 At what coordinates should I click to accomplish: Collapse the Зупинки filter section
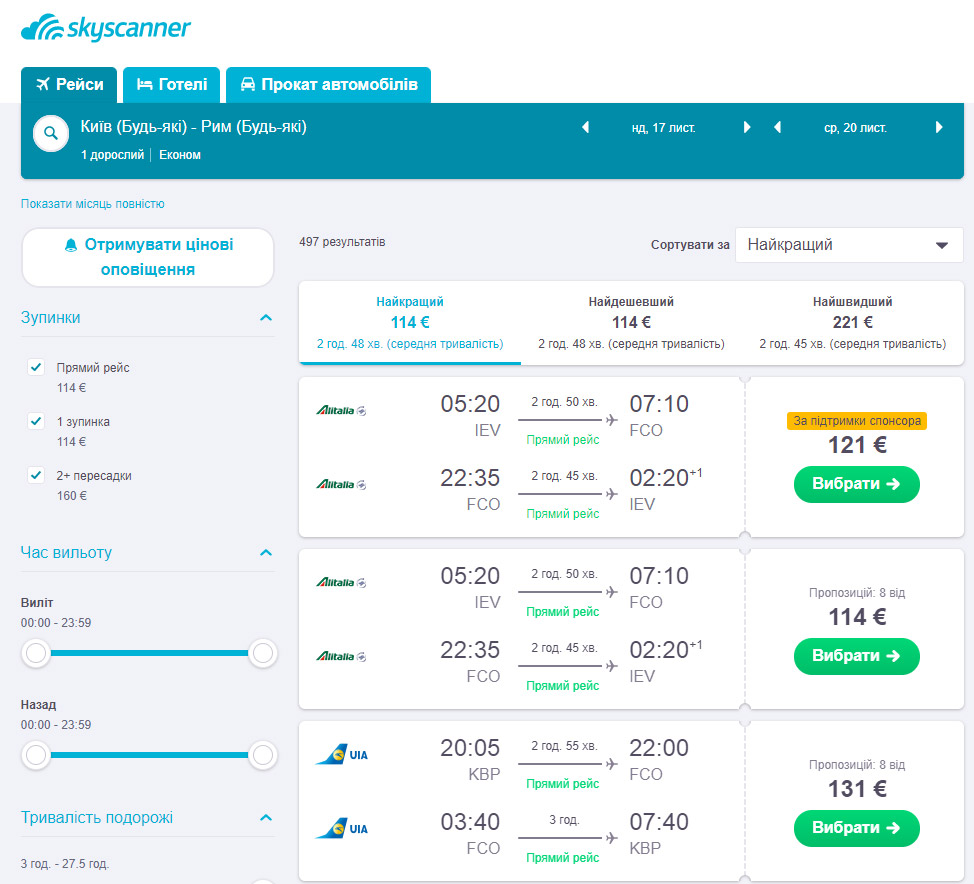click(x=266, y=317)
